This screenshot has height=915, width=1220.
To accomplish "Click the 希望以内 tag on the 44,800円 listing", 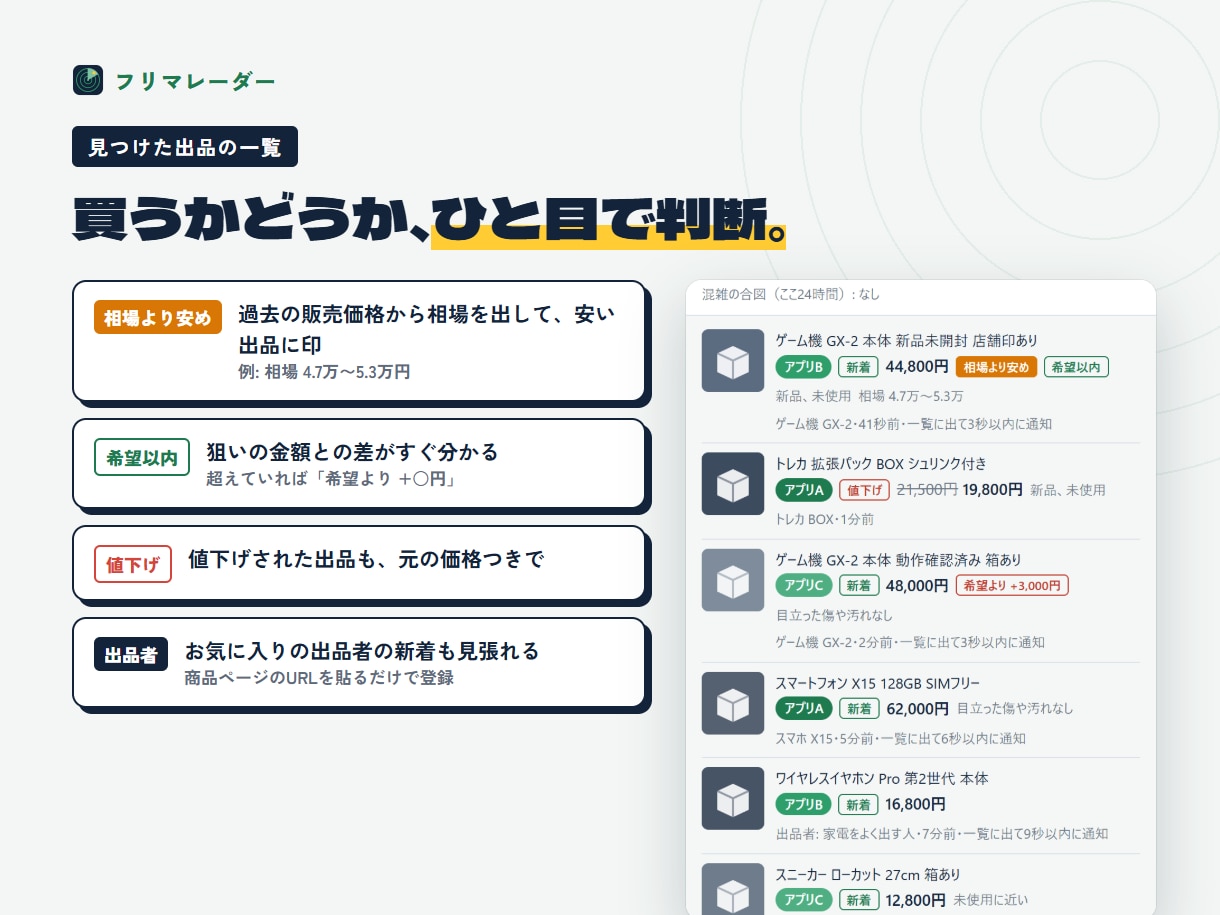I will [x=1076, y=367].
